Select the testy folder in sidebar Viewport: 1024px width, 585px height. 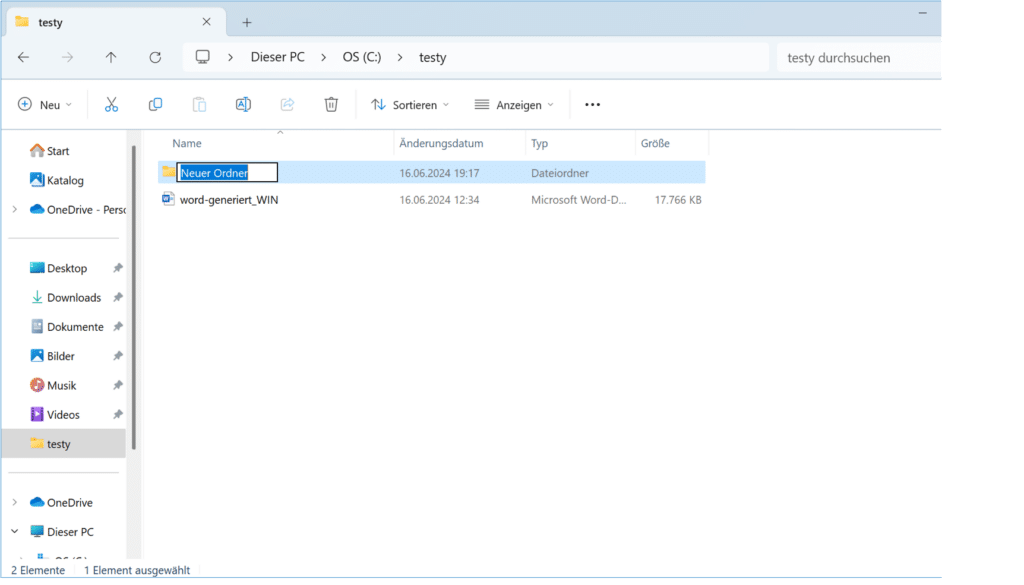63,443
